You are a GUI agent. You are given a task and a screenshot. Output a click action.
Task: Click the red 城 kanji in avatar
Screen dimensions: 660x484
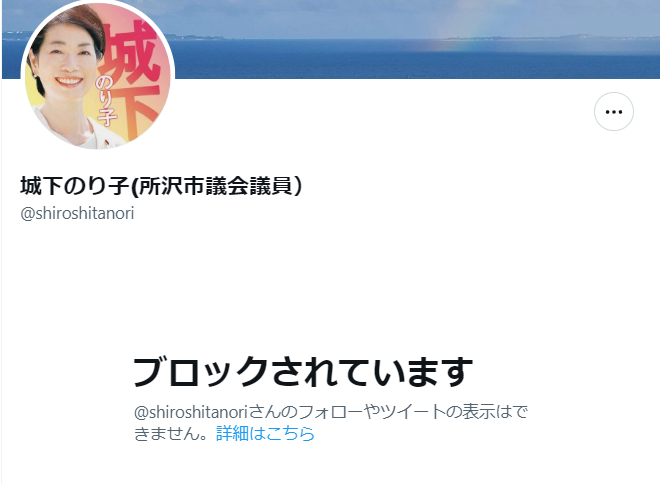130,53
